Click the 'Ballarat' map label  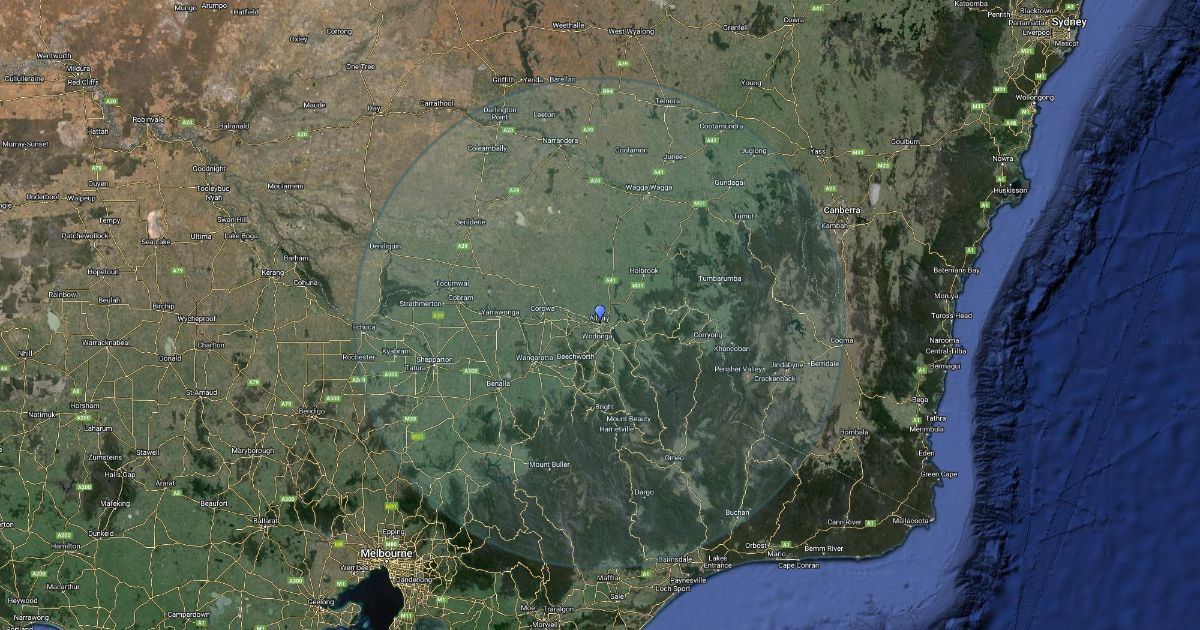(x=266, y=520)
